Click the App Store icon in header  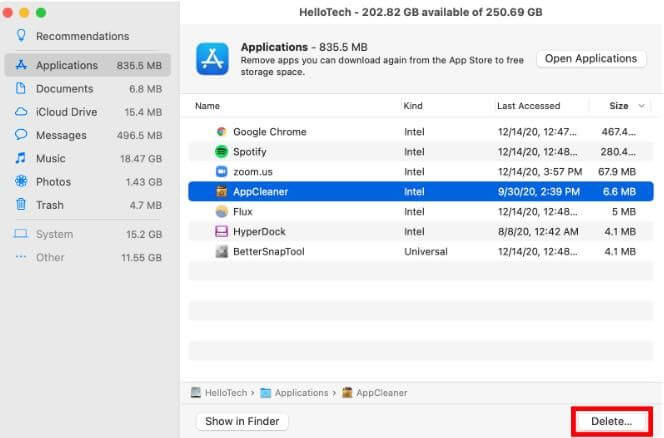pyautogui.click(x=215, y=59)
